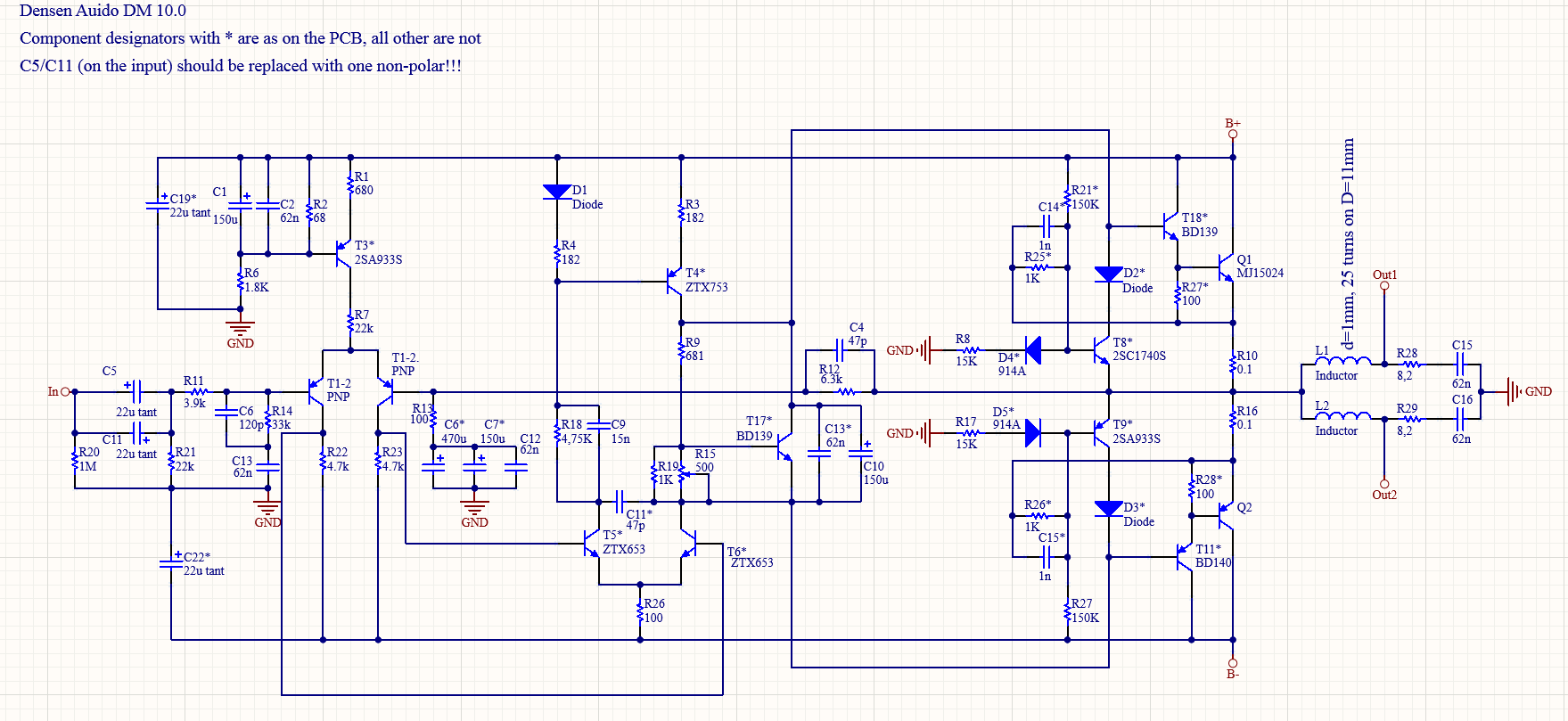Select the 'R9' 681 resistor label

693,342
